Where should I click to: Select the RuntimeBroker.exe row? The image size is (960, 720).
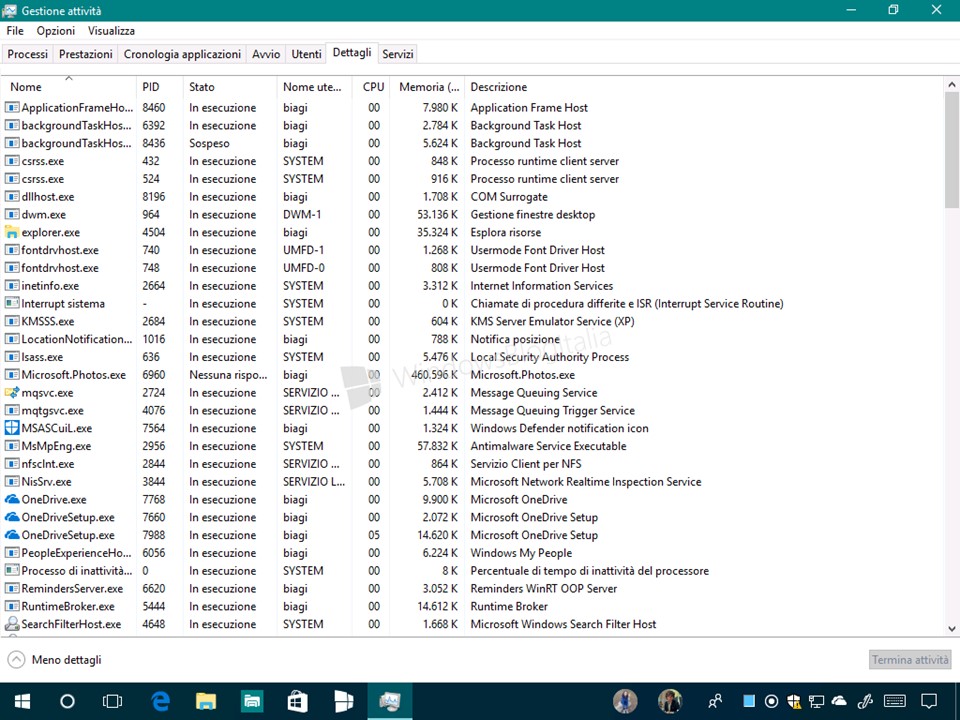pyautogui.click(x=472, y=607)
